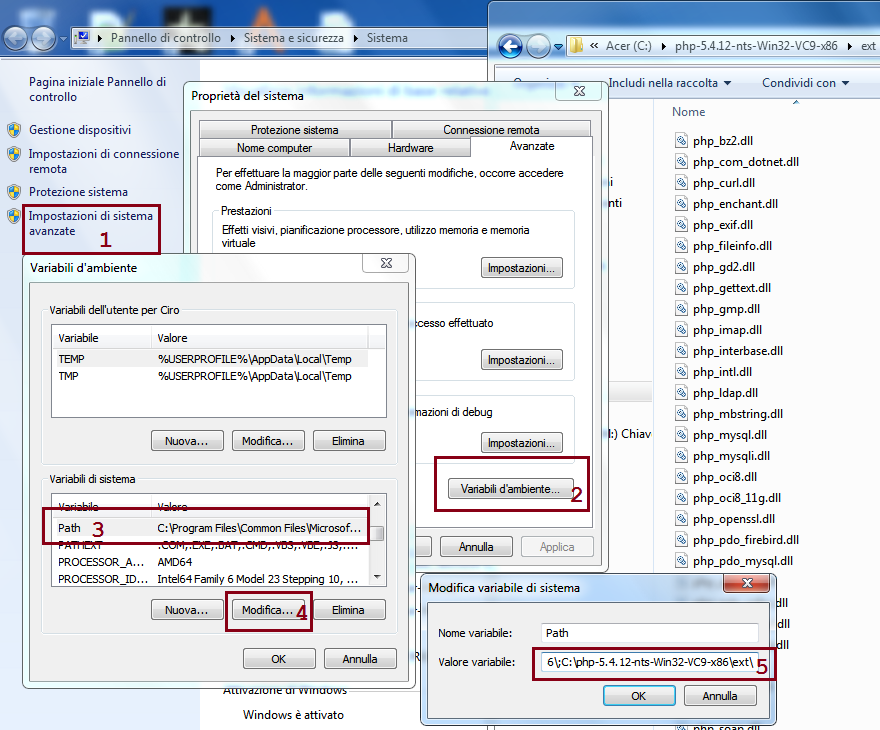Select the php_gd2.dll file icon
This screenshot has width=880, height=730.
[x=683, y=266]
